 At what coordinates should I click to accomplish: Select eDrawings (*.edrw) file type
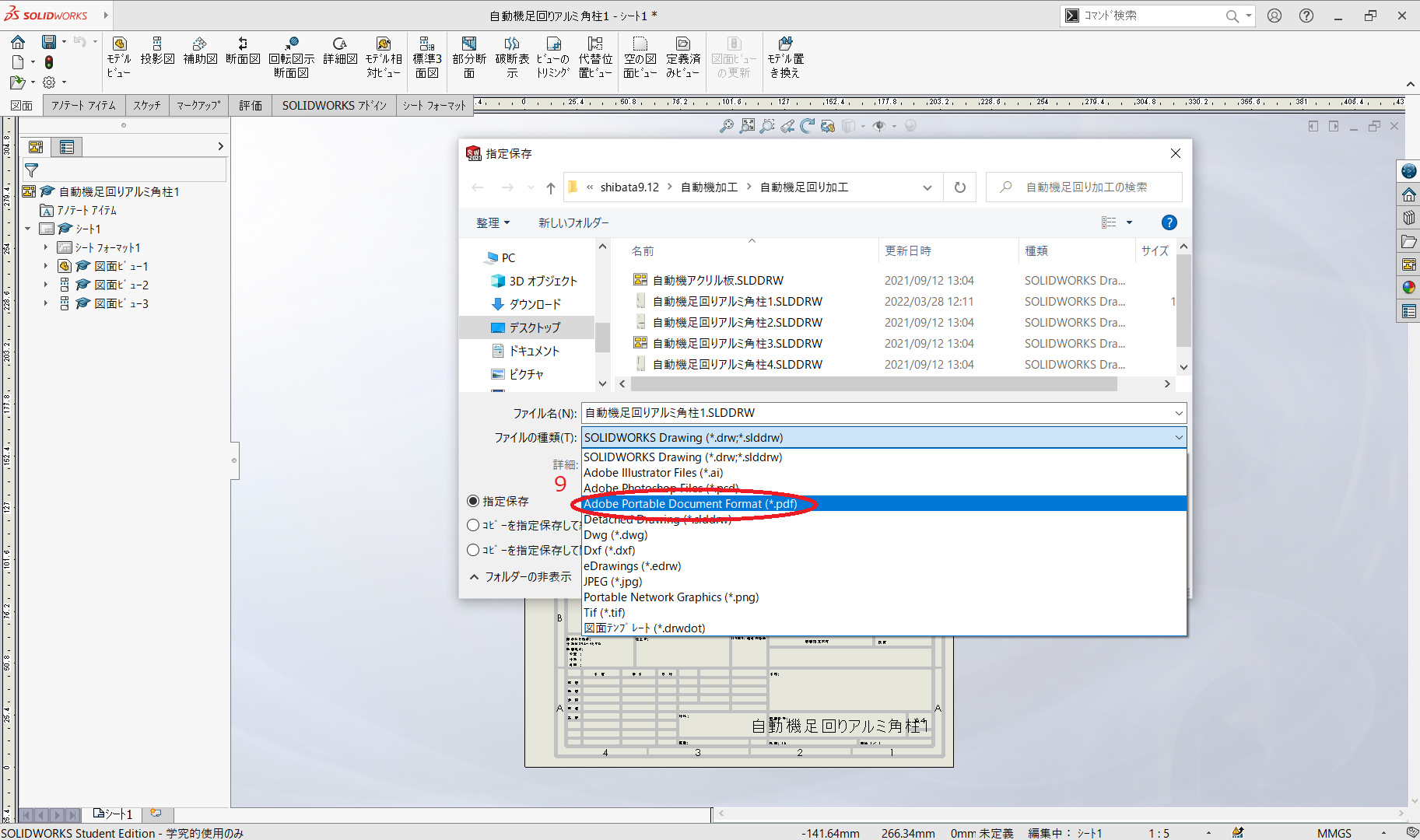(884, 566)
